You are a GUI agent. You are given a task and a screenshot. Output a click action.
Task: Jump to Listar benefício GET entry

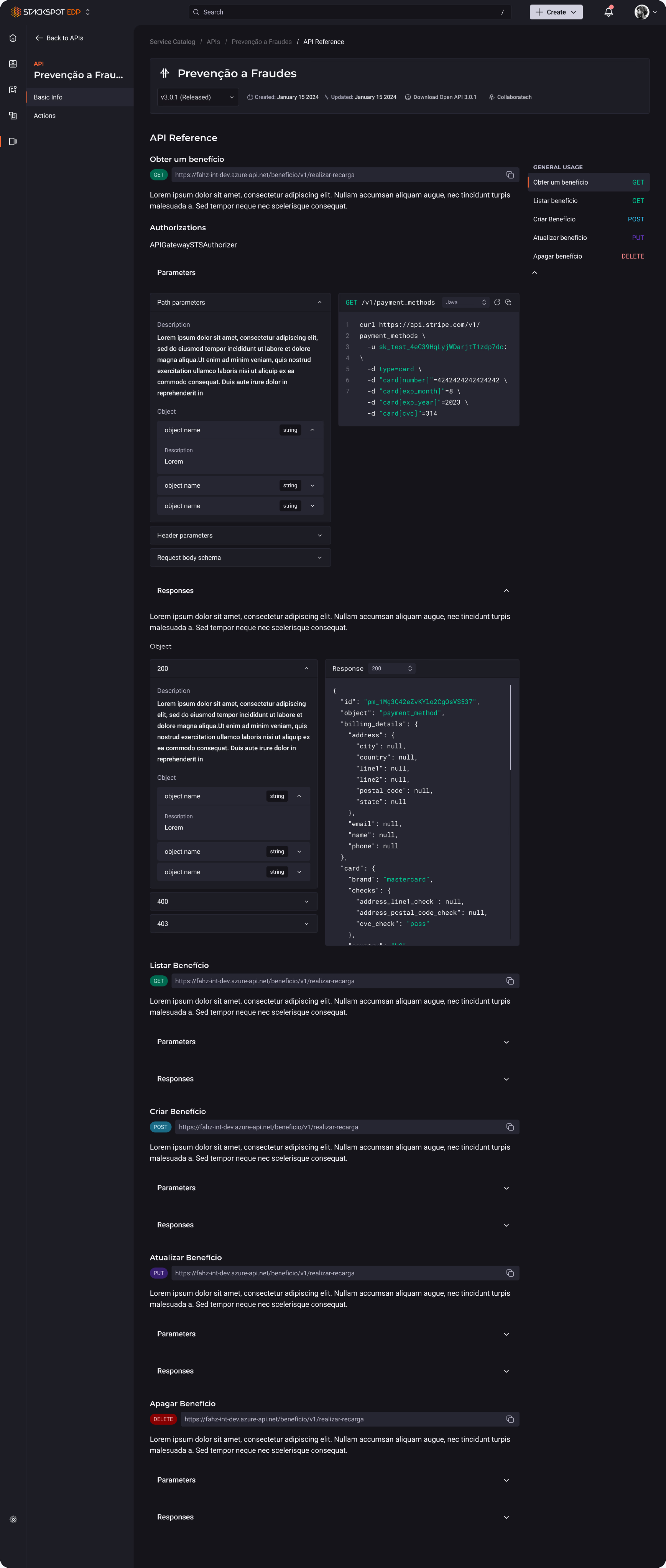click(x=589, y=201)
